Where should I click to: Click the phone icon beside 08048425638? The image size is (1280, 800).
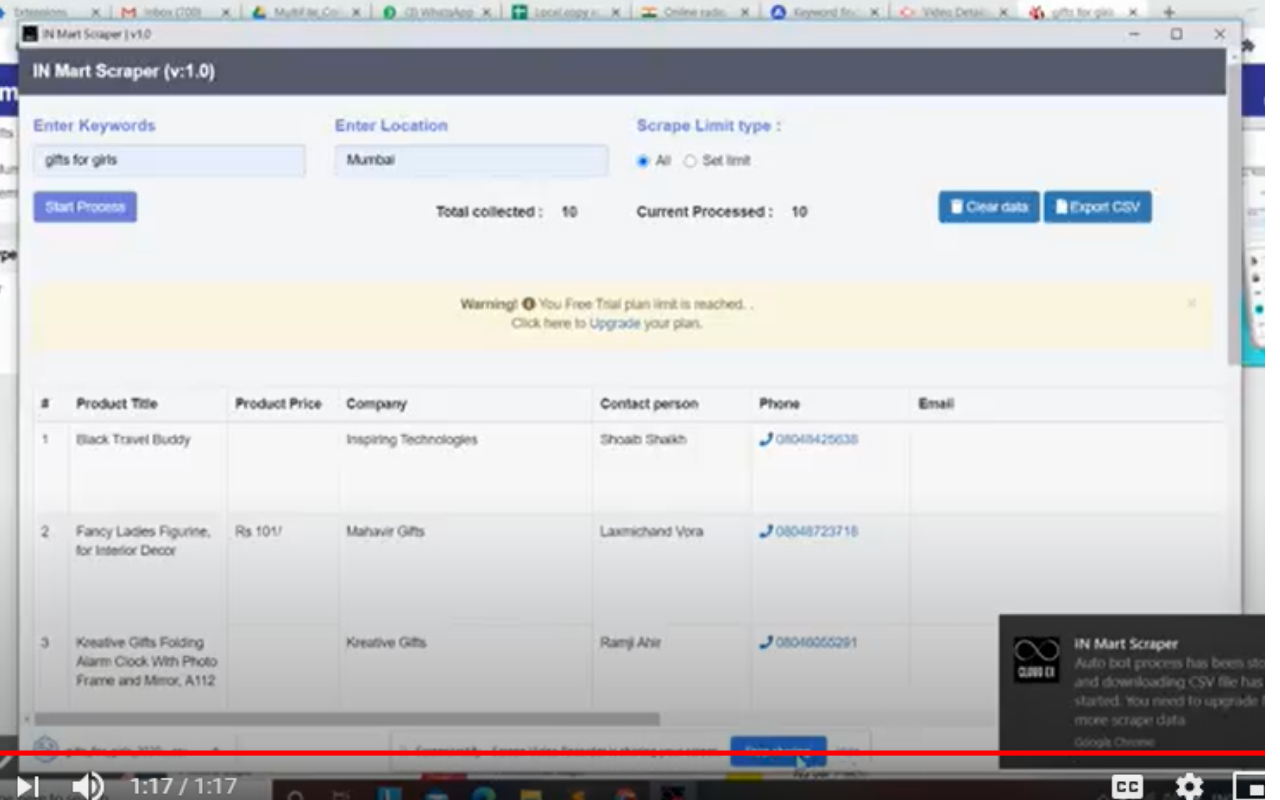(x=766, y=439)
